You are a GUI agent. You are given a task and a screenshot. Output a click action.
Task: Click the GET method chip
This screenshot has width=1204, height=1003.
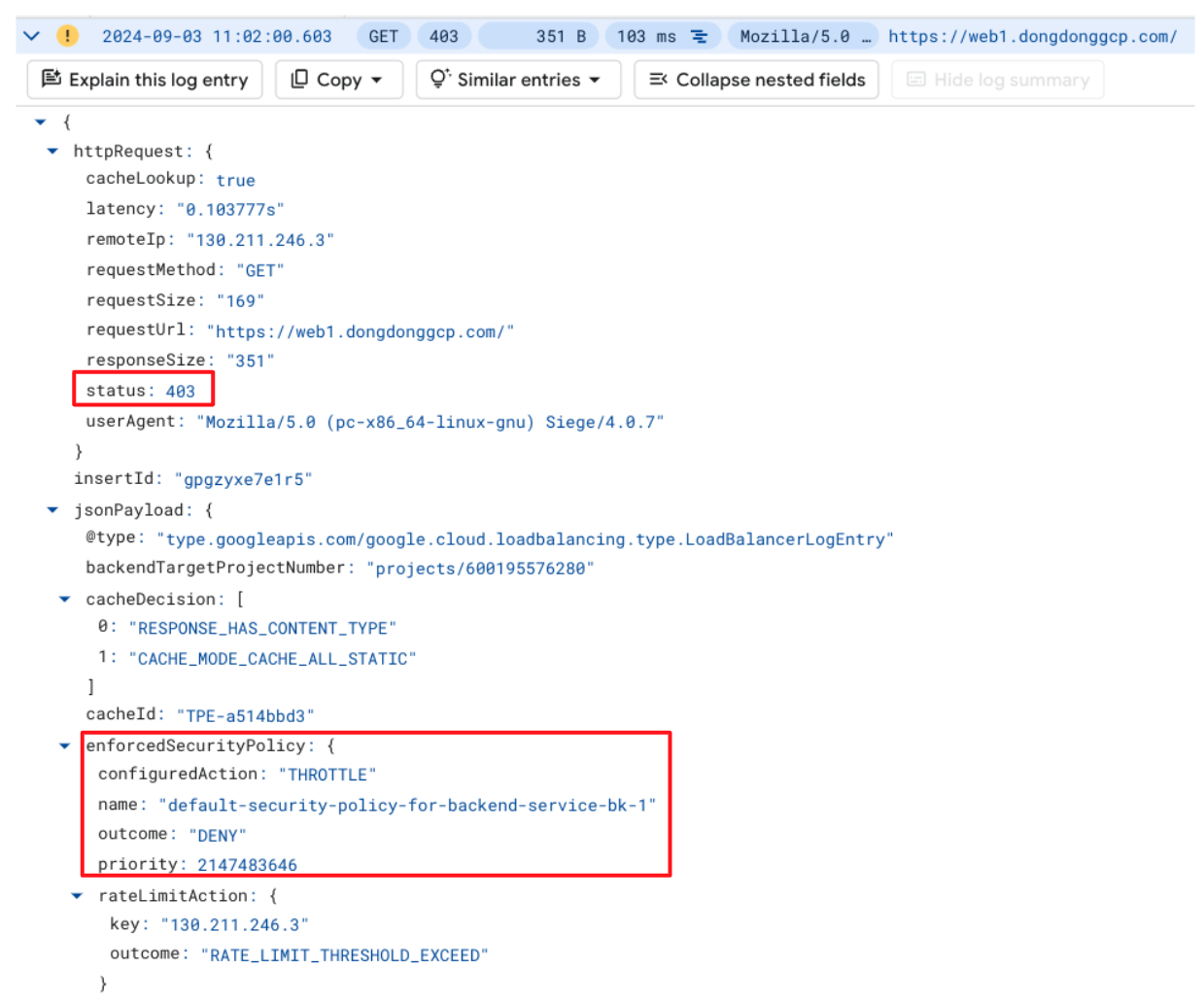(383, 36)
